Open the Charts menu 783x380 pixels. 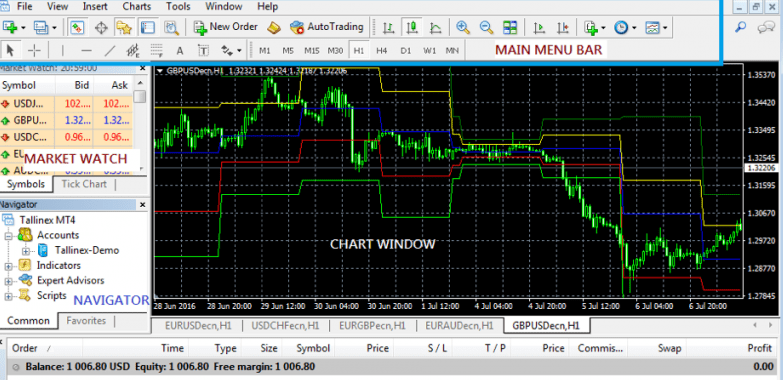[136, 6]
